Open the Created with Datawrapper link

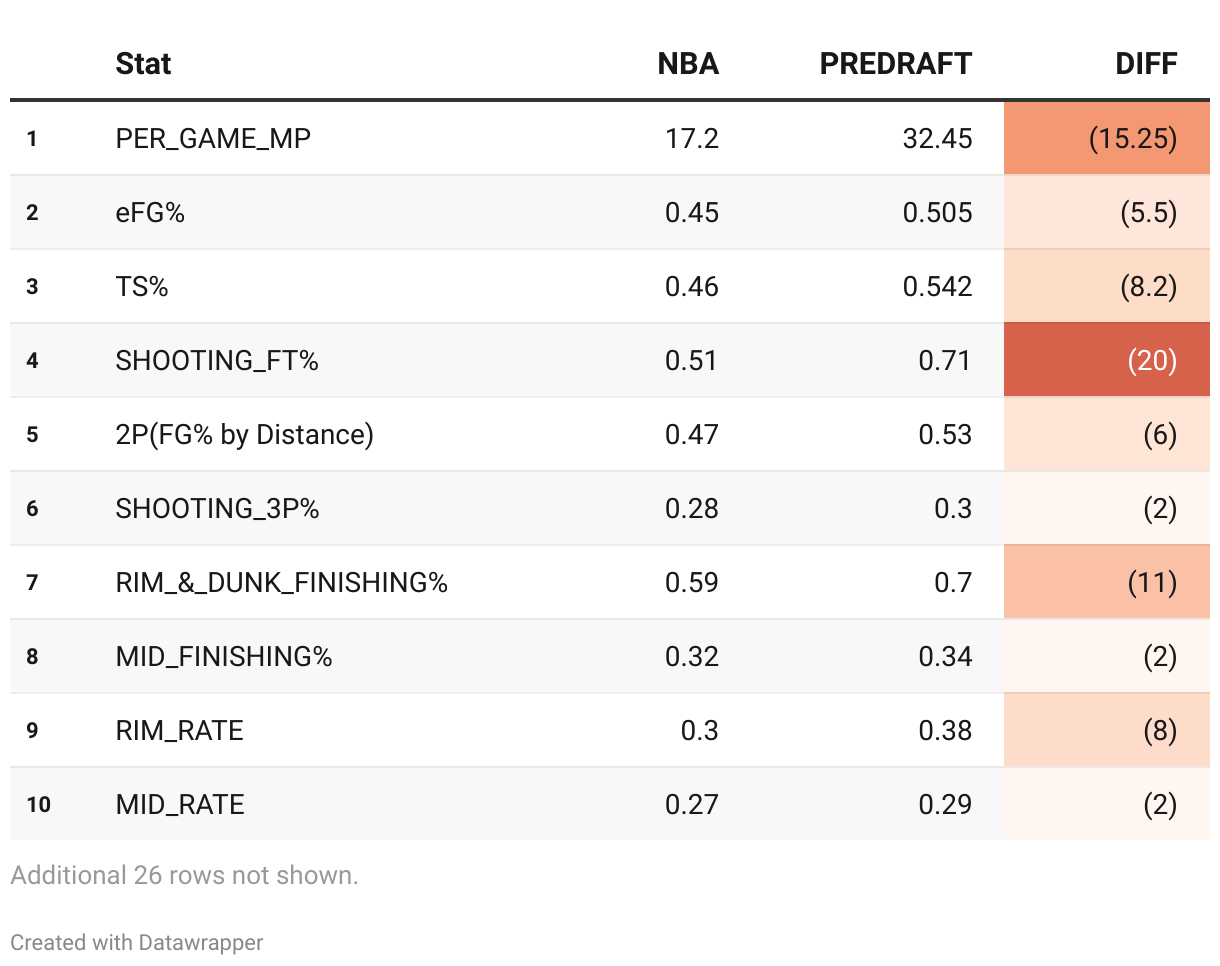137,942
